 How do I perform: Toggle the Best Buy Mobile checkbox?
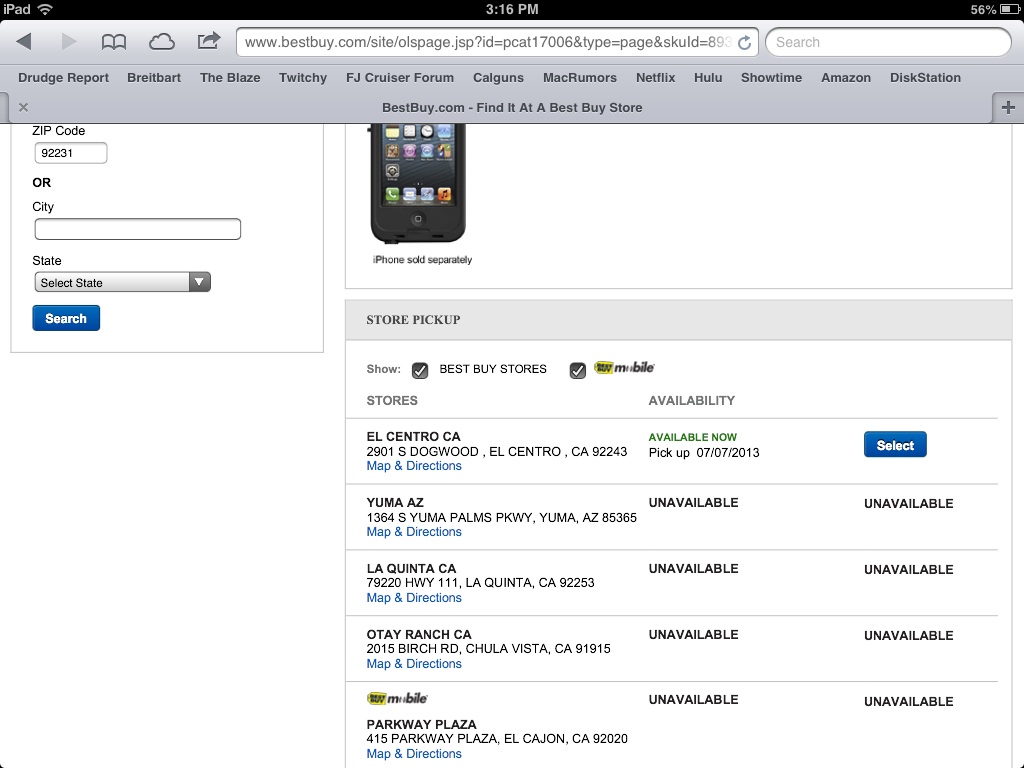[578, 370]
